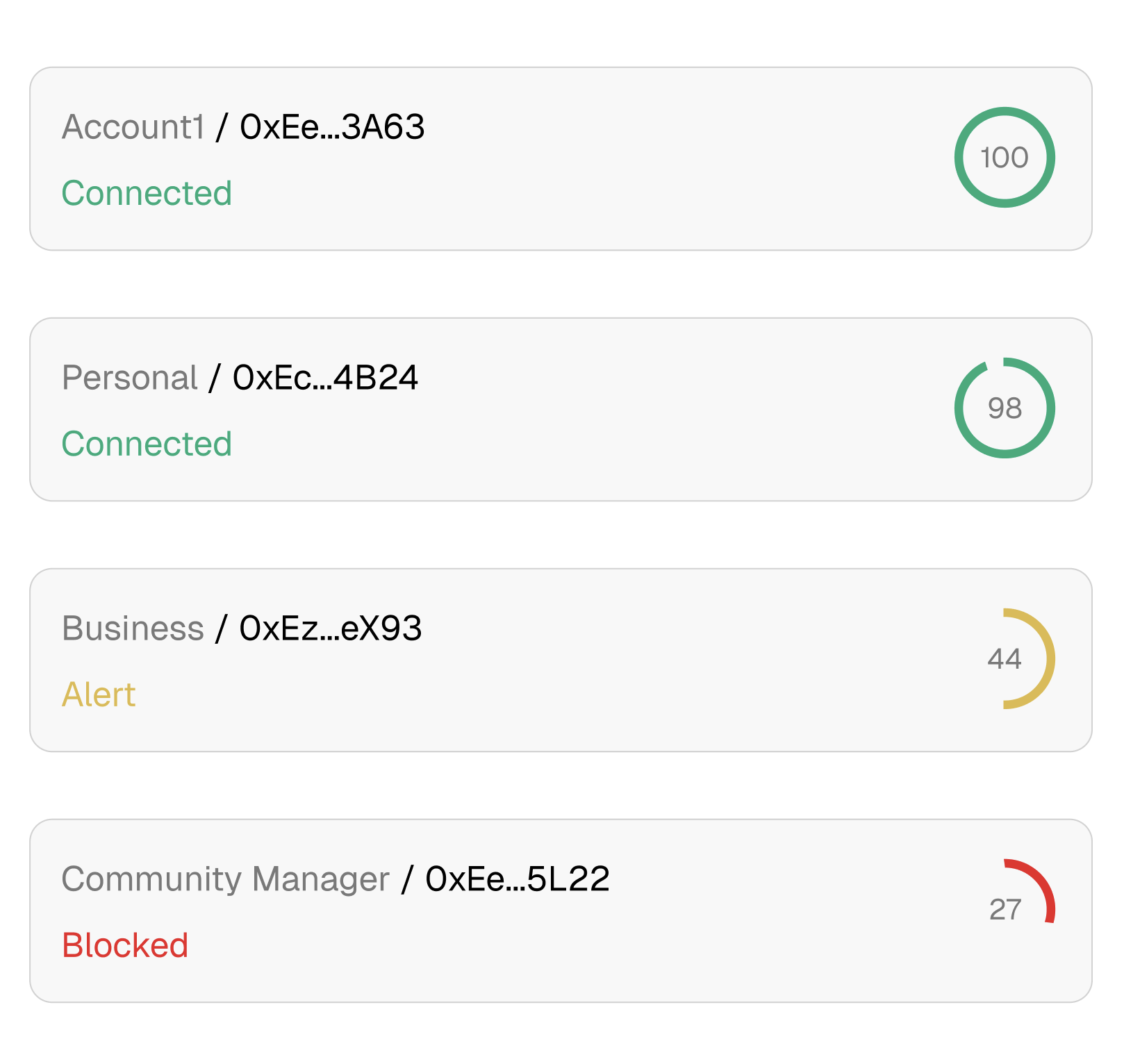Image resolution: width=1124 pixels, height=1064 pixels.
Task: Click the 44 score gauge for Business
Action: (1005, 658)
